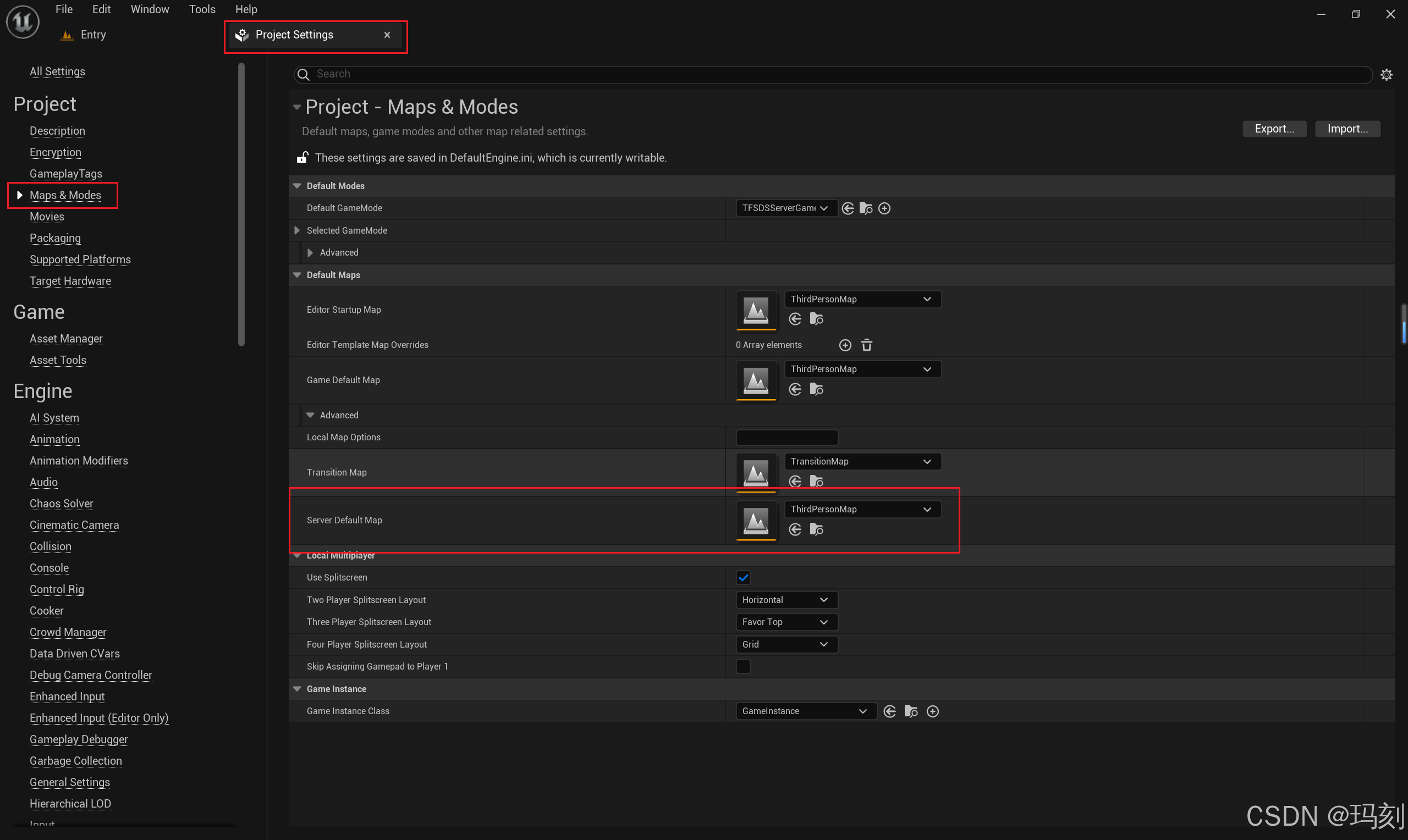Browse to Server Default Map asset icon
Image resolution: width=1408 pixels, height=840 pixels.
tap(816, 529)
